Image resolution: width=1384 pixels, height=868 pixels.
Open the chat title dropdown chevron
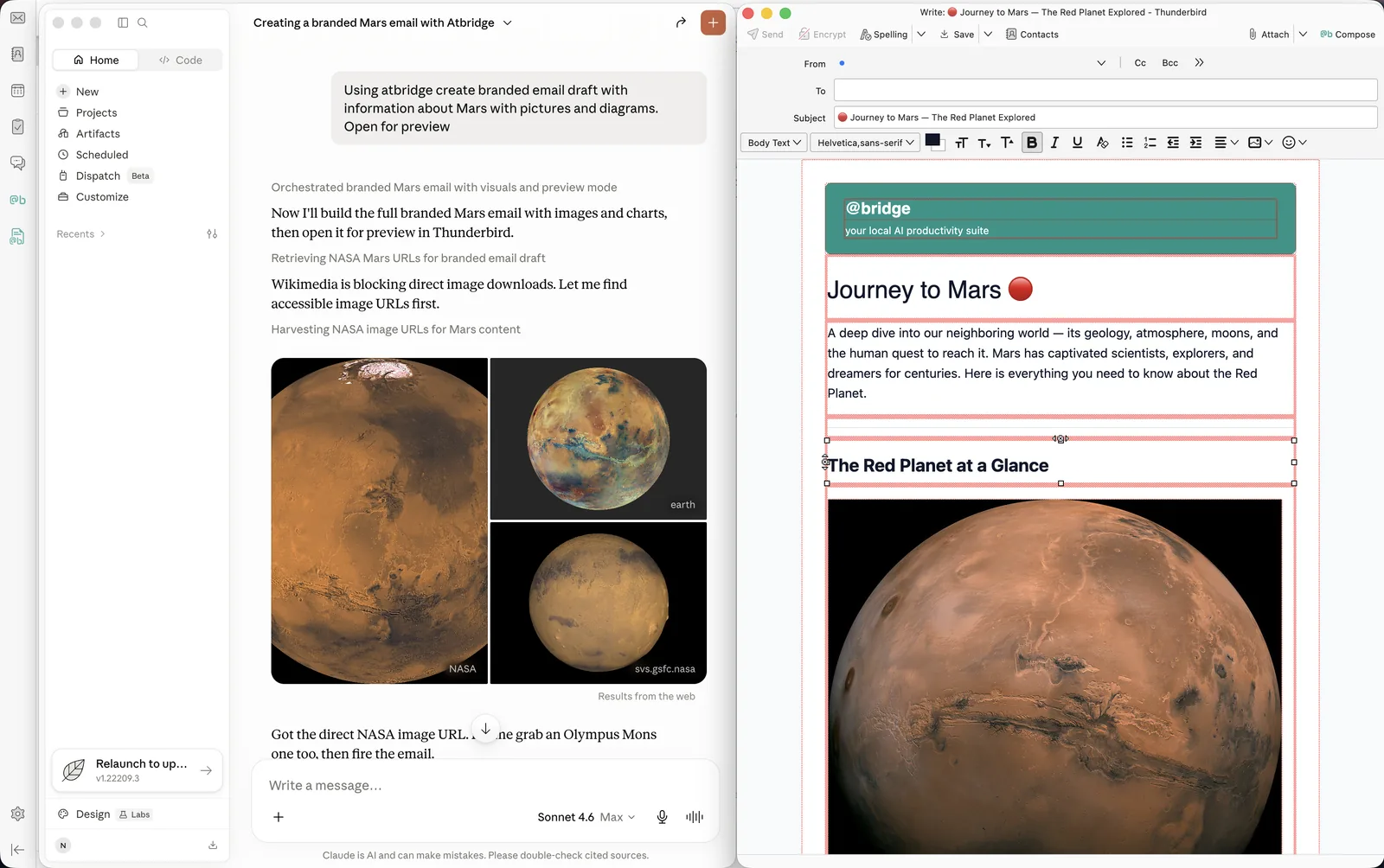(507, 22)
